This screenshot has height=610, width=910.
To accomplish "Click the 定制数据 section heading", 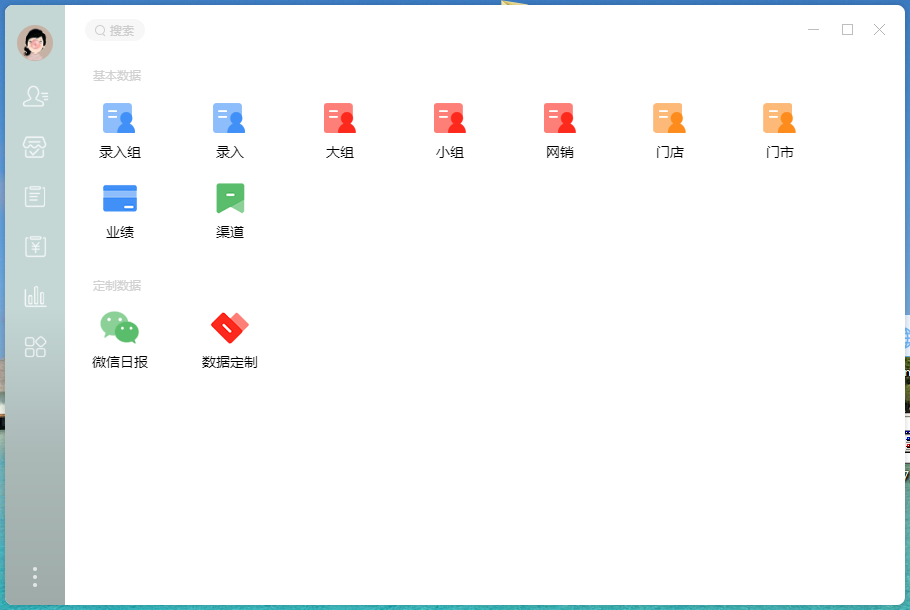I will click(x=117, y=286).
